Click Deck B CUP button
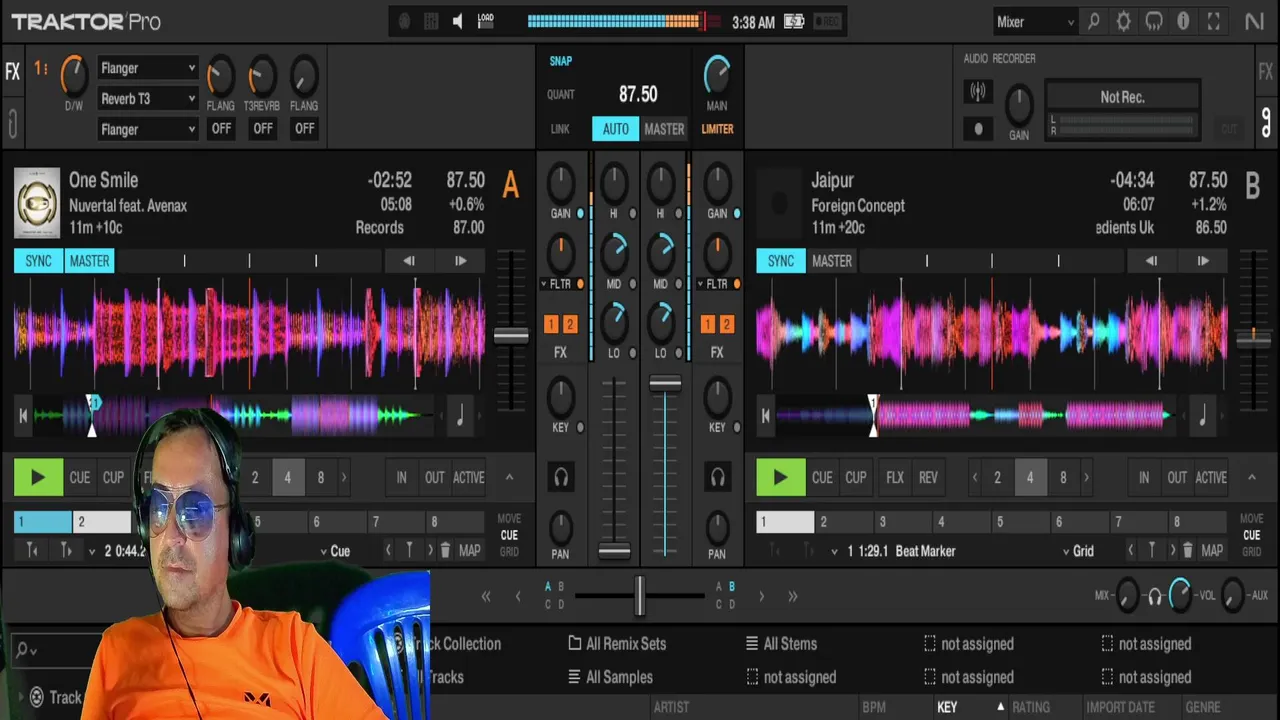1280x720 pixels. [856, 478]
